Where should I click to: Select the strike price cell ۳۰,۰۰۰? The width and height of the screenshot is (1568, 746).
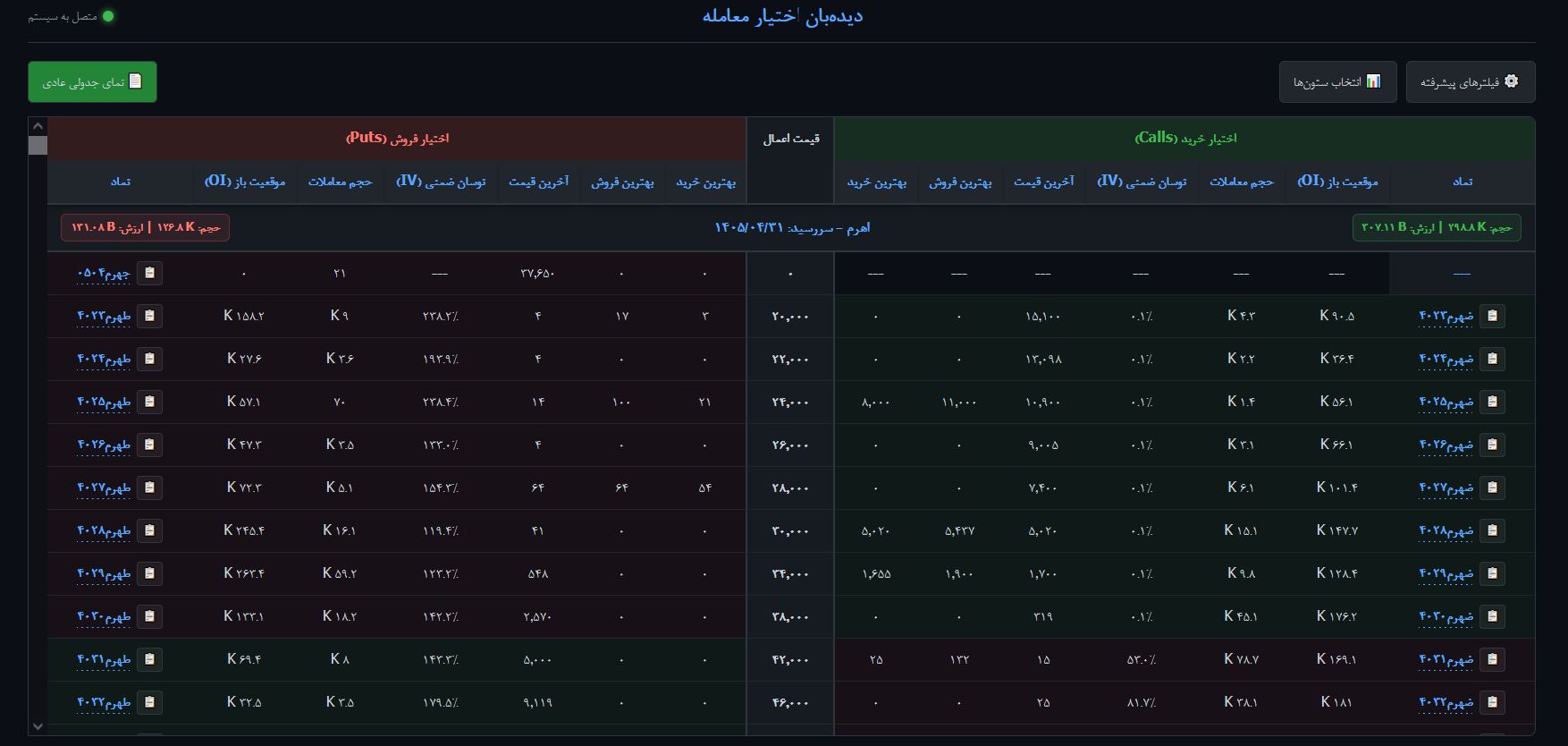pyautogui.click(x=790, y=530)
